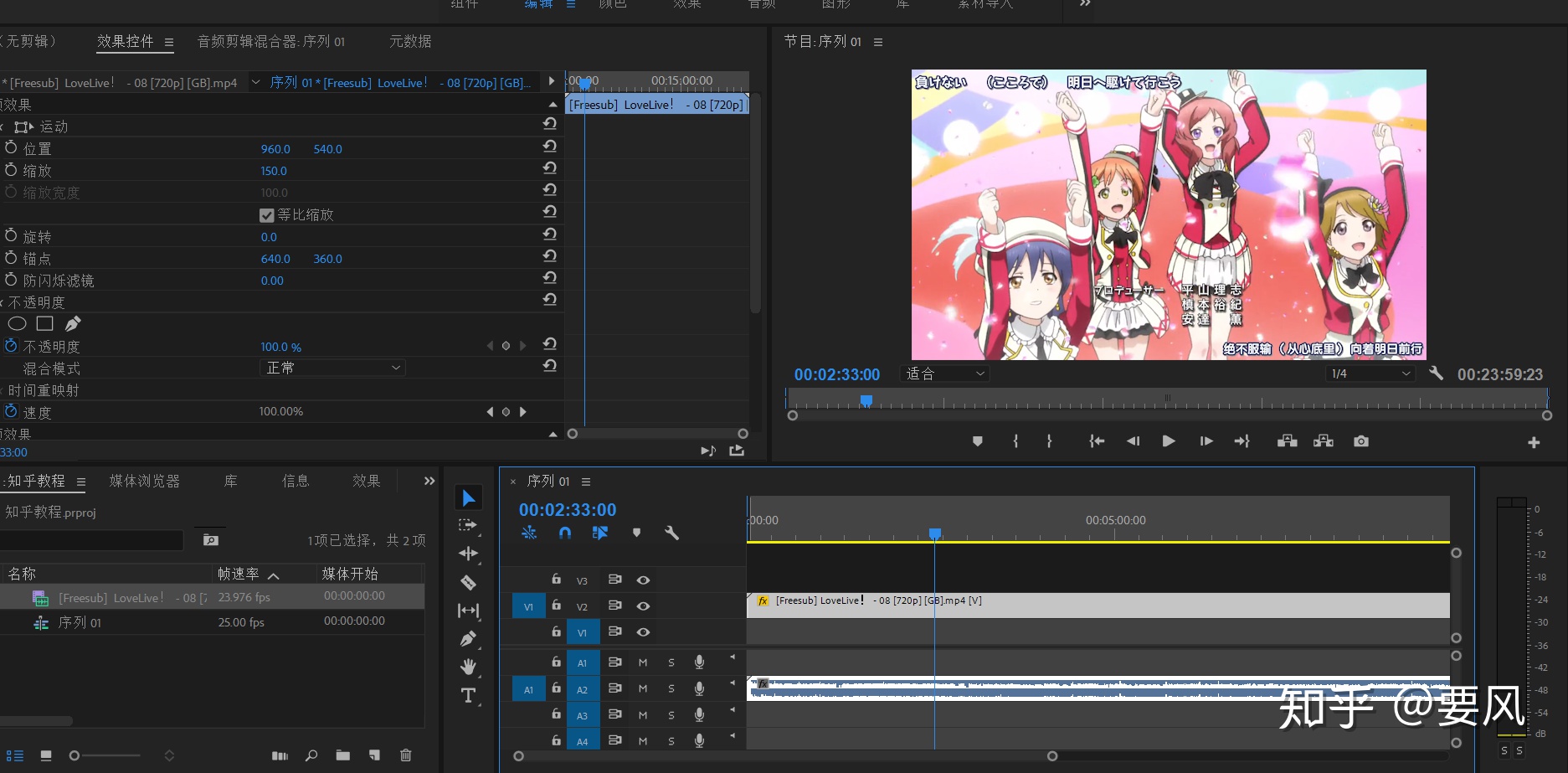
Task: Solo audio track A2
Action: (x=671, y=689)
